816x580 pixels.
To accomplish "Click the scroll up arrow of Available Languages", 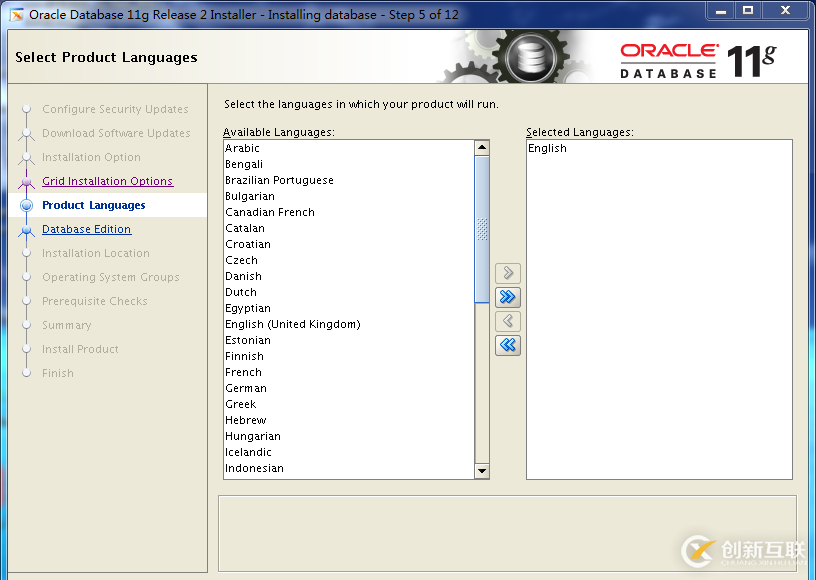I will [x=482, y=148].
